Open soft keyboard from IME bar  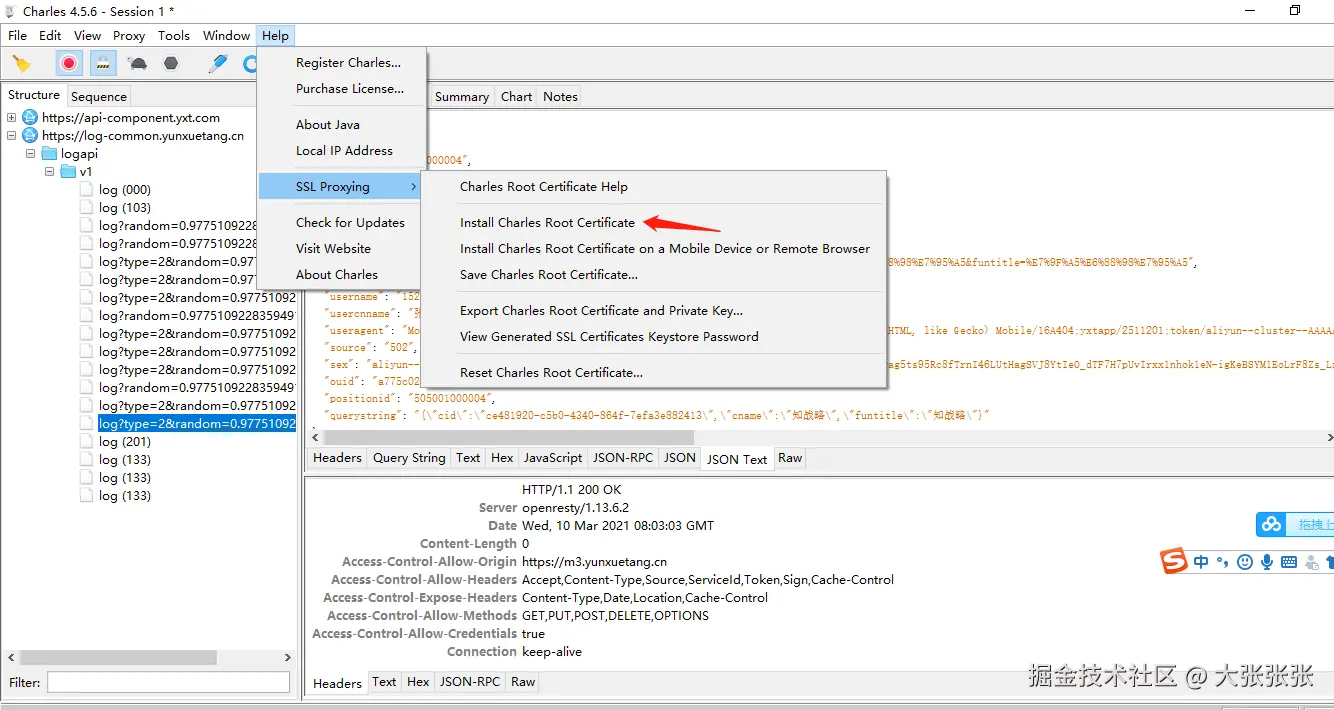[1289, 562]
